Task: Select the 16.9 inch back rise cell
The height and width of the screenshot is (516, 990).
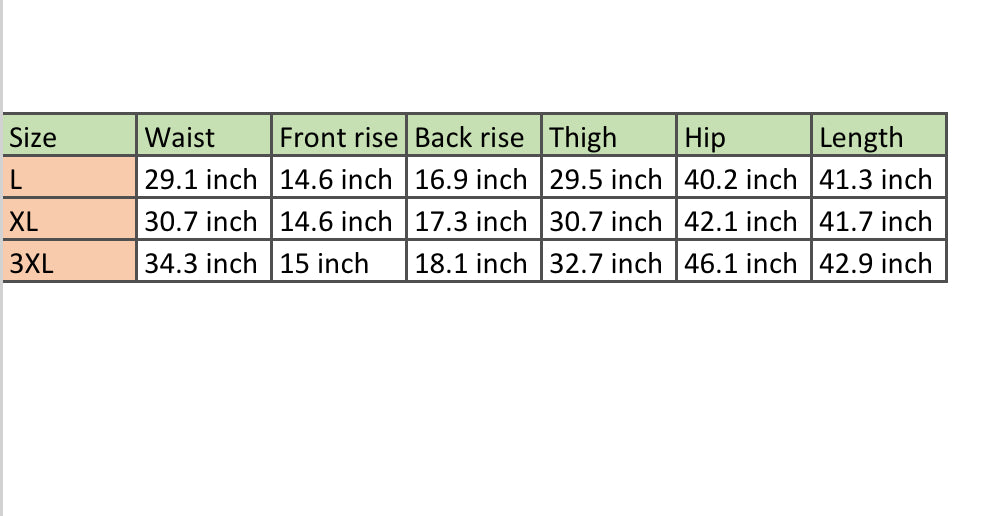Action: click(474, 179)
